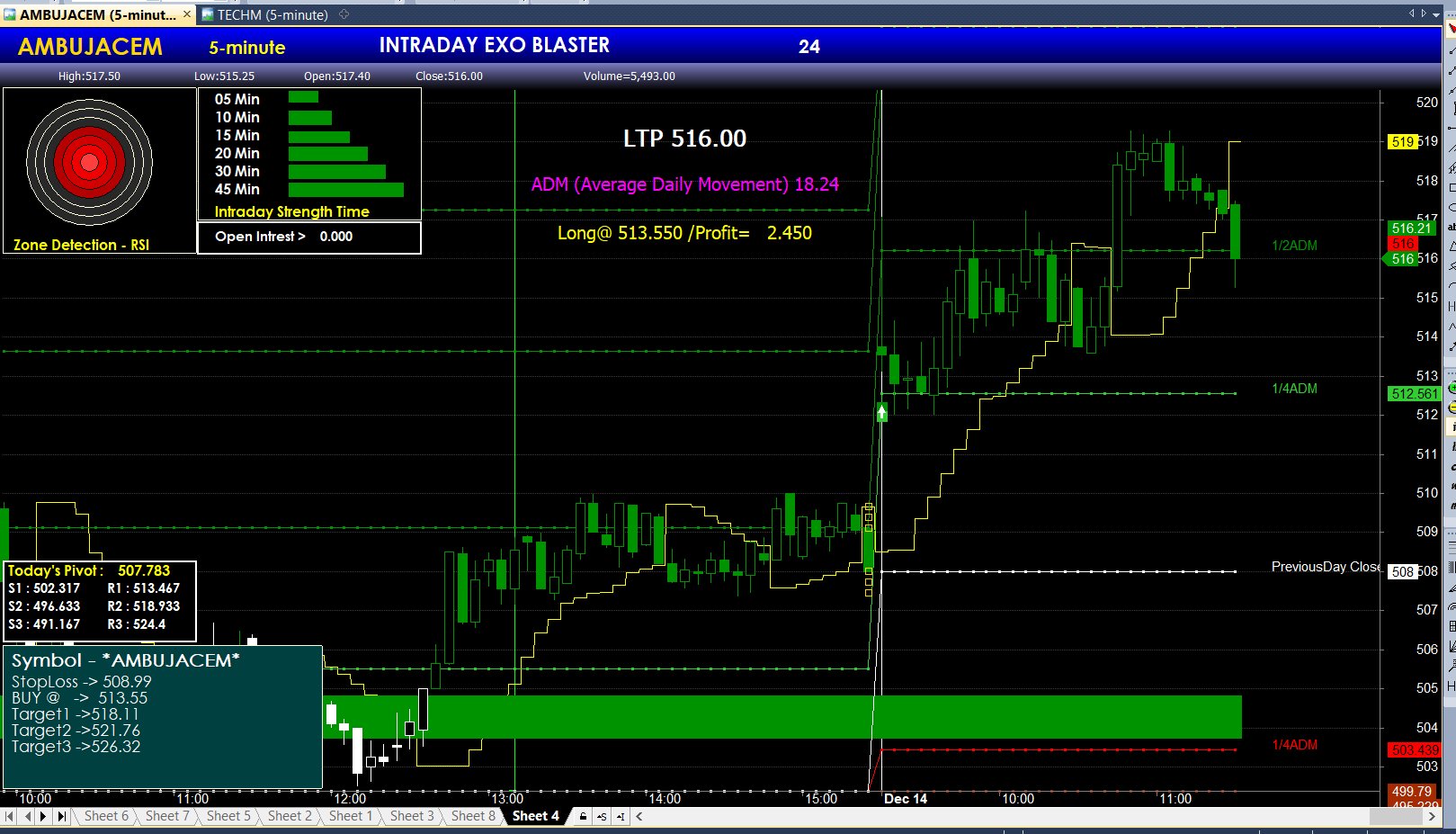Select the Sheet 2 tab
The width and height of the screenshot is (1456, 834).
pyautogui.click(x=290, y=816)
